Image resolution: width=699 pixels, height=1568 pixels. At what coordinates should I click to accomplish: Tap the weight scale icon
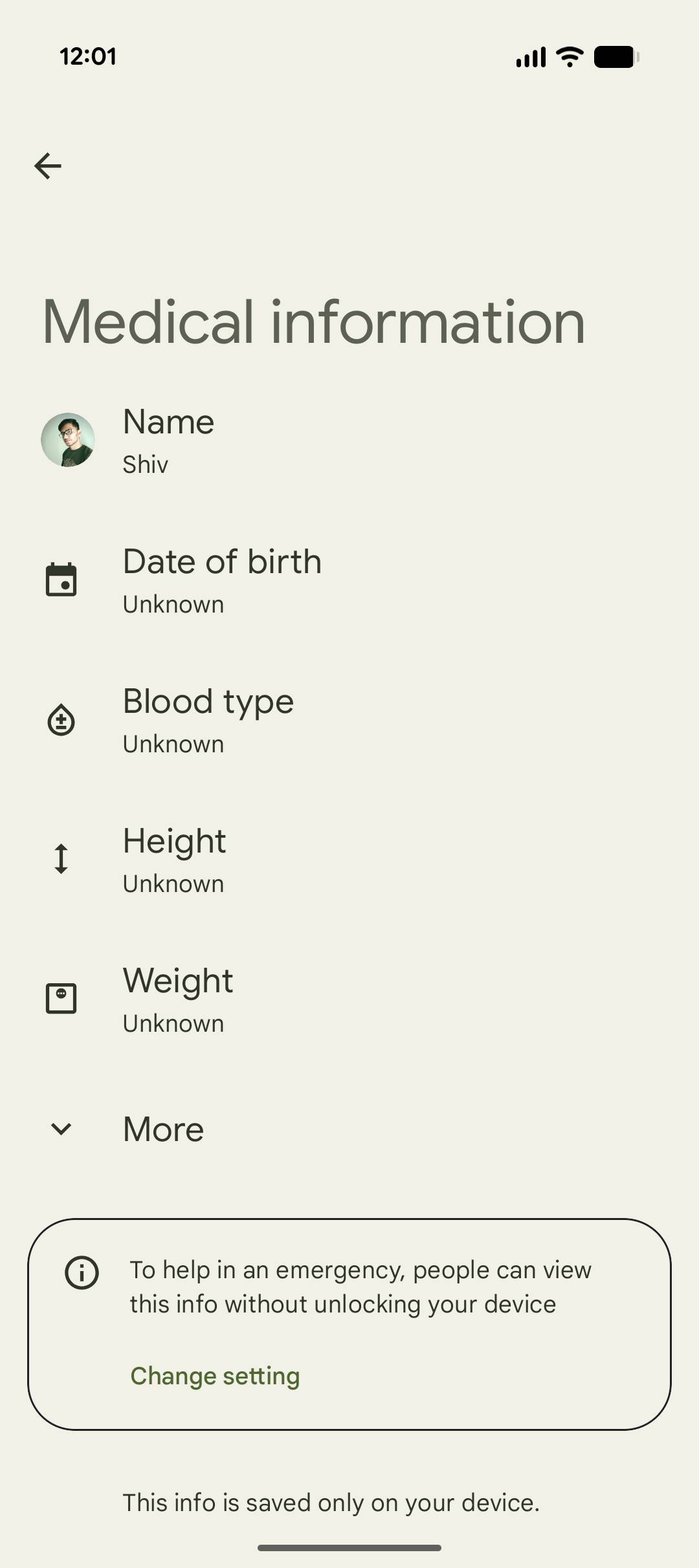pos(61,998)
